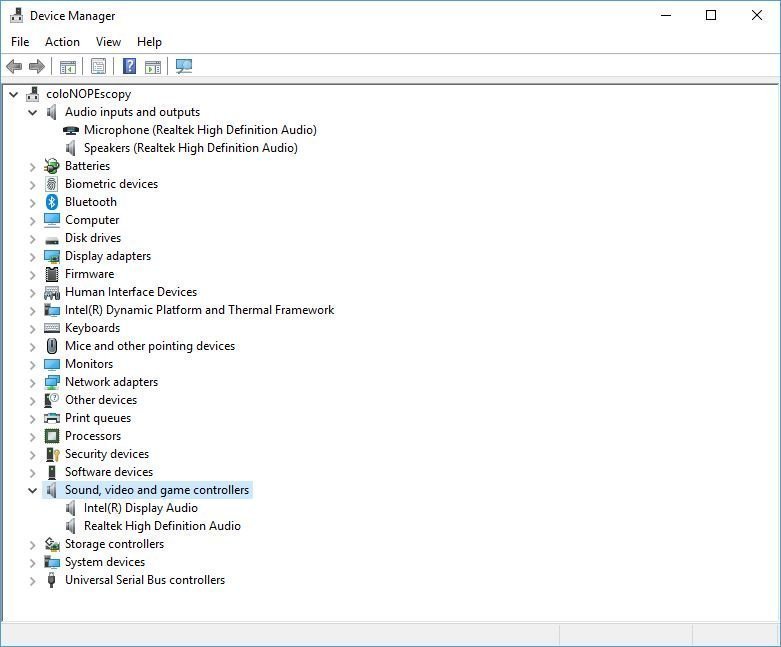Expand the Software devices category

[32, 472]
